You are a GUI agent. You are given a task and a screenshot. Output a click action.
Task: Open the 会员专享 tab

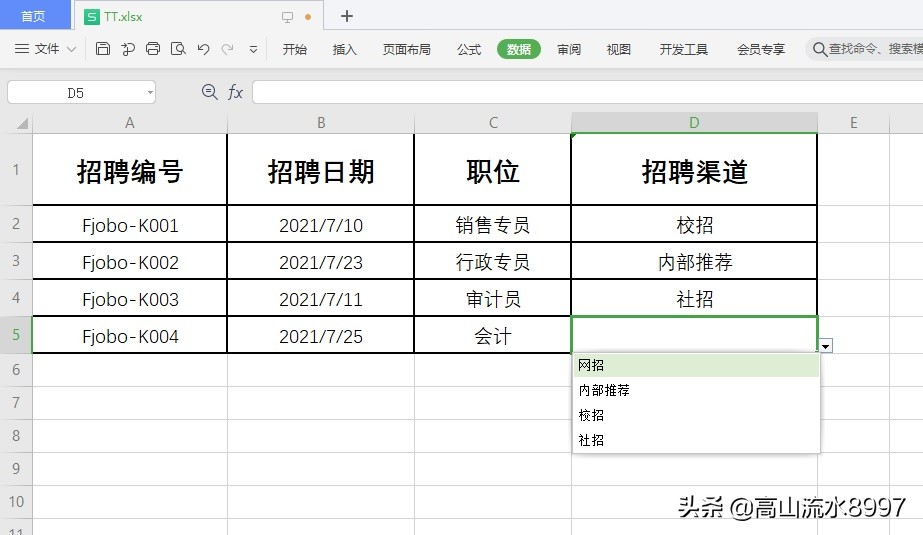pyautogui.click(x=761, y=49)
